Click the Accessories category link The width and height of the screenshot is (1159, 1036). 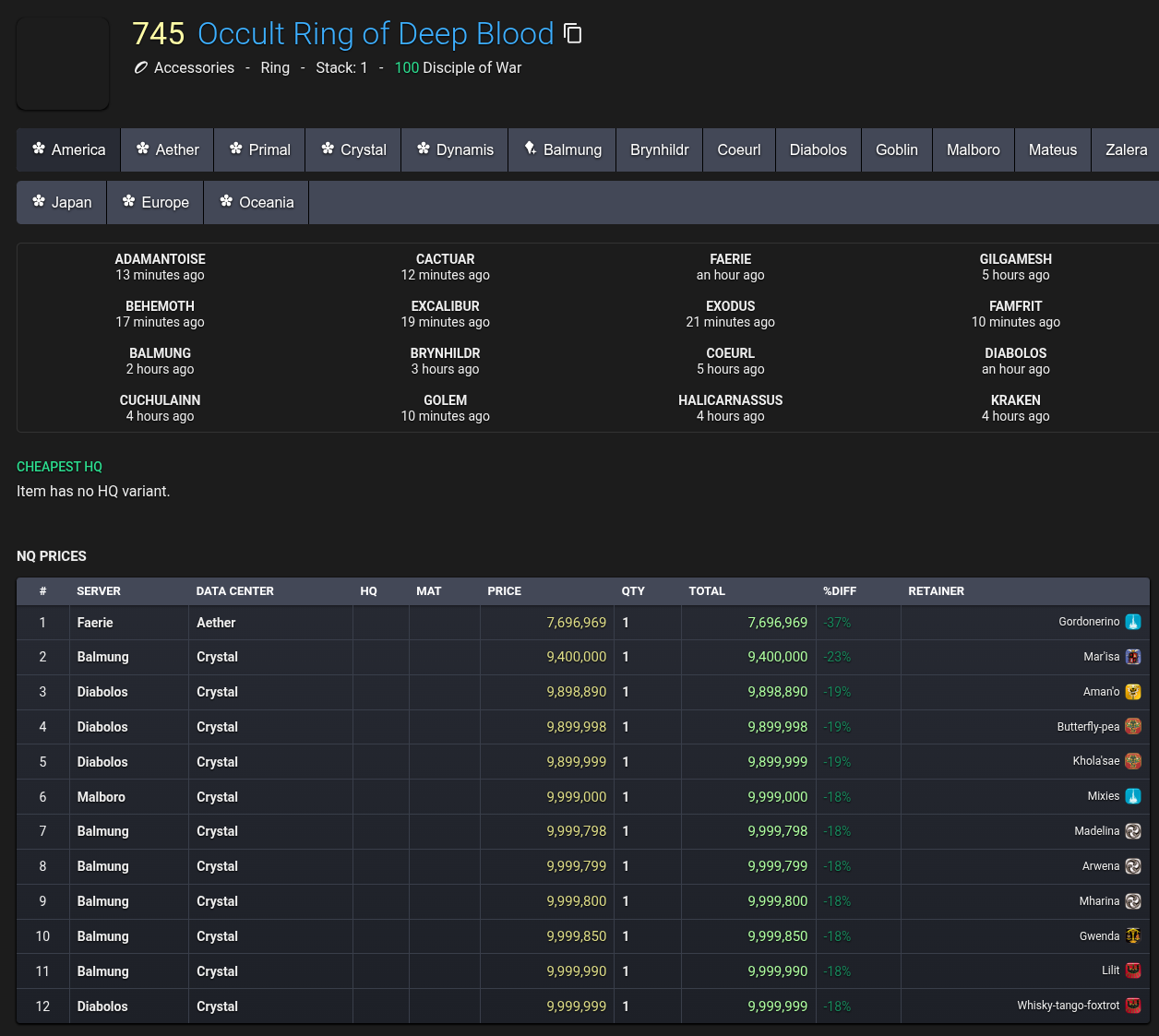point(194,67)
